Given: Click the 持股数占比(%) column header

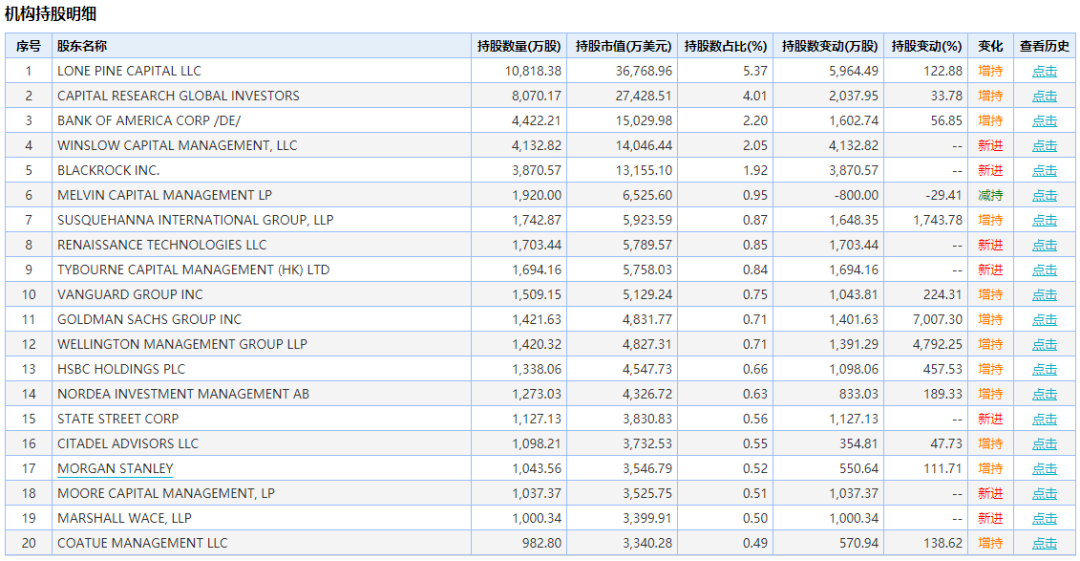Looking at the screenshot, I should [x=725, y=46].
